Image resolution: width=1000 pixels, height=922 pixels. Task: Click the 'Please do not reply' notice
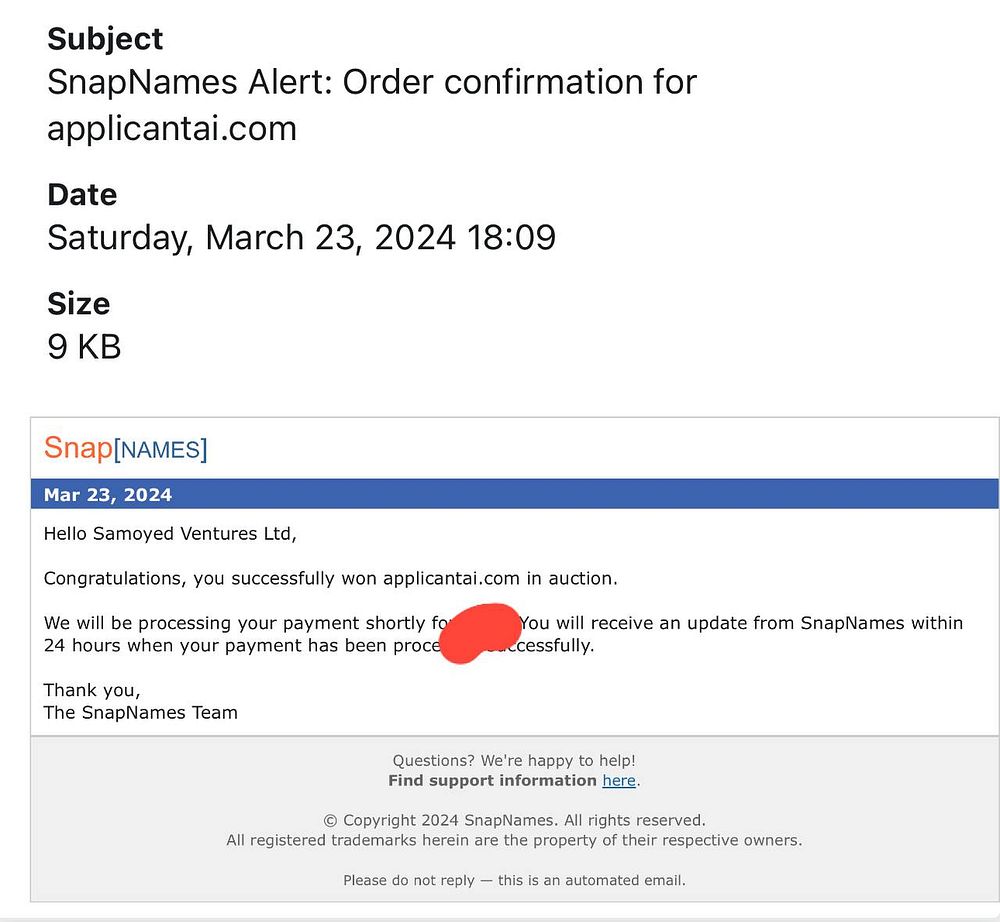tap(514, 880)
